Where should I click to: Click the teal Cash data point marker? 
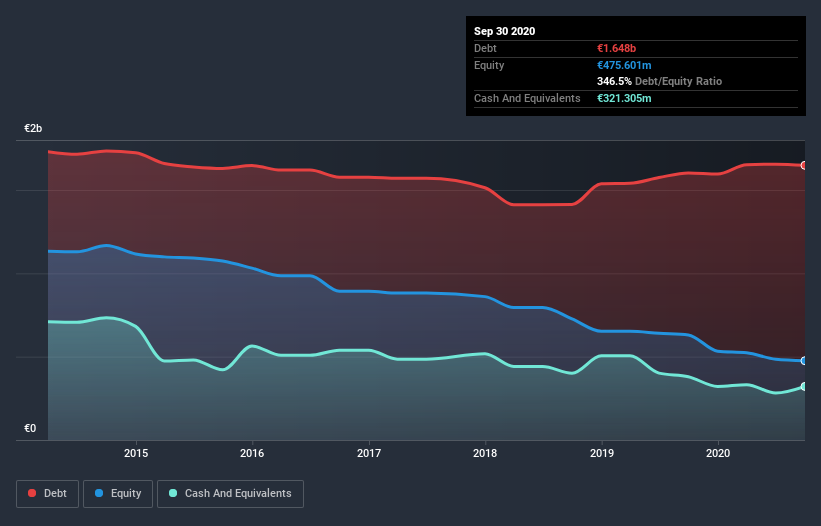pyautogui.click(x=804, y=386)
